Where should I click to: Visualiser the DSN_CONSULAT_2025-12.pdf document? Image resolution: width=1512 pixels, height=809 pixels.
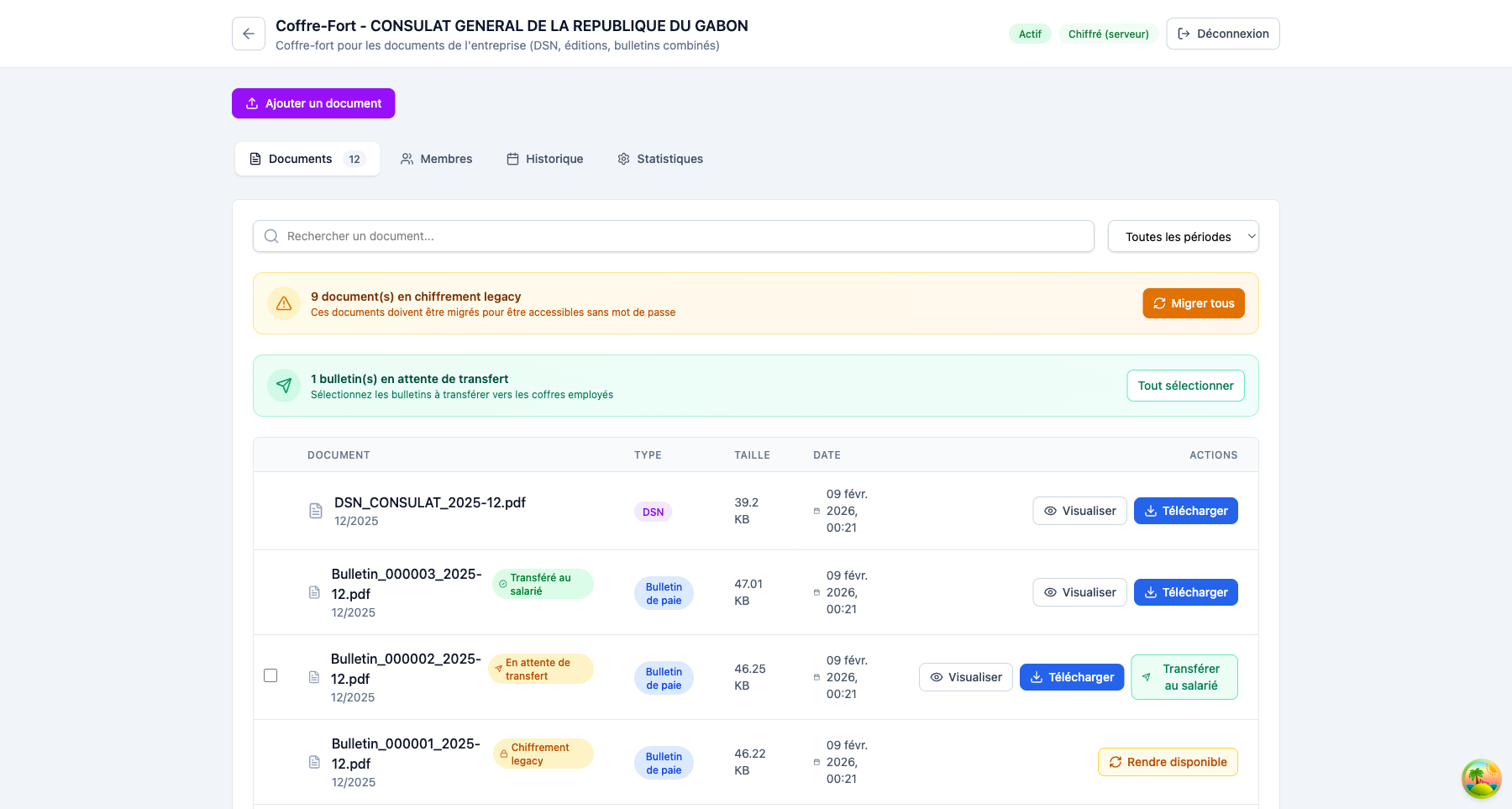(1079, 511)
